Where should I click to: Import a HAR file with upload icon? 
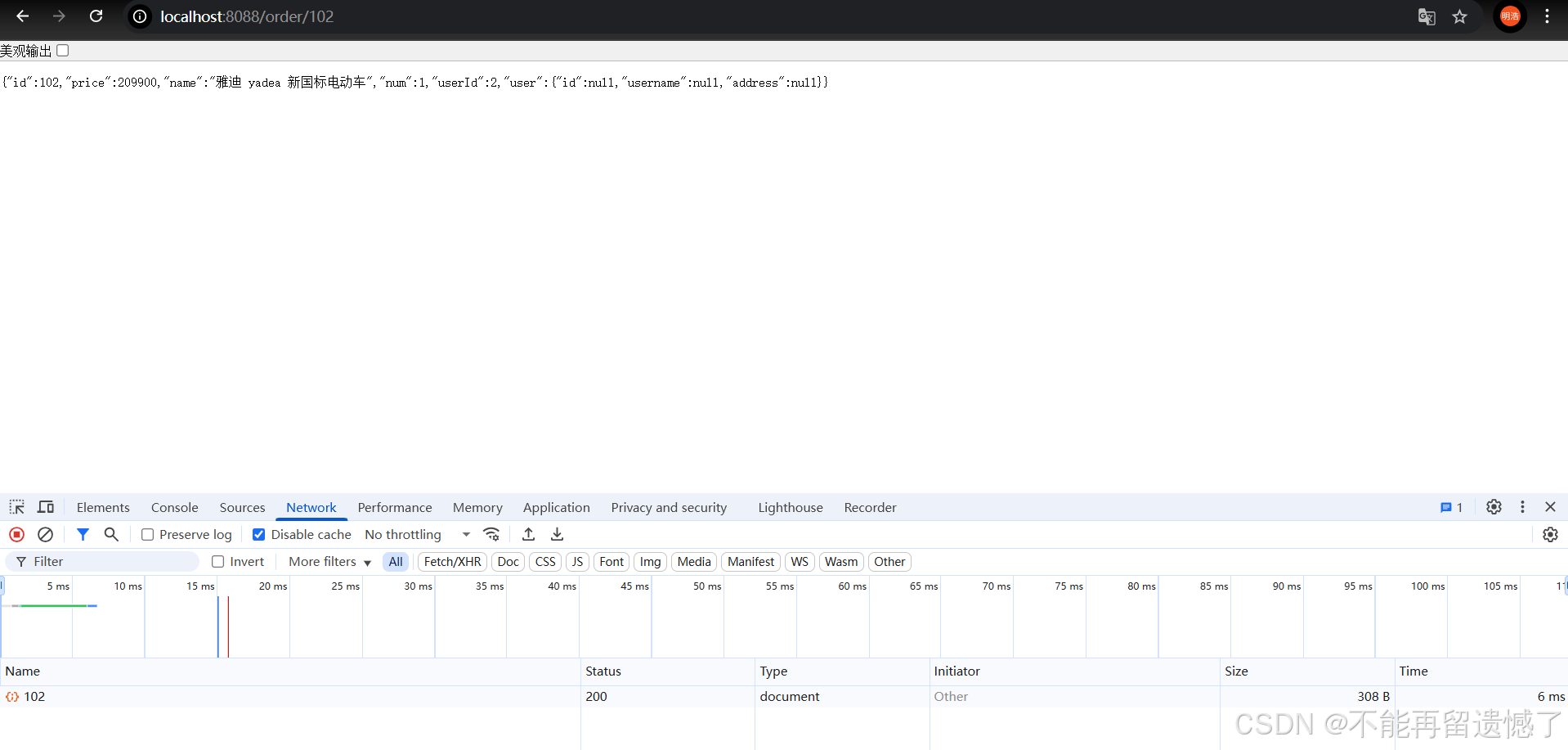pyautogui.click(x=529, y=534)
